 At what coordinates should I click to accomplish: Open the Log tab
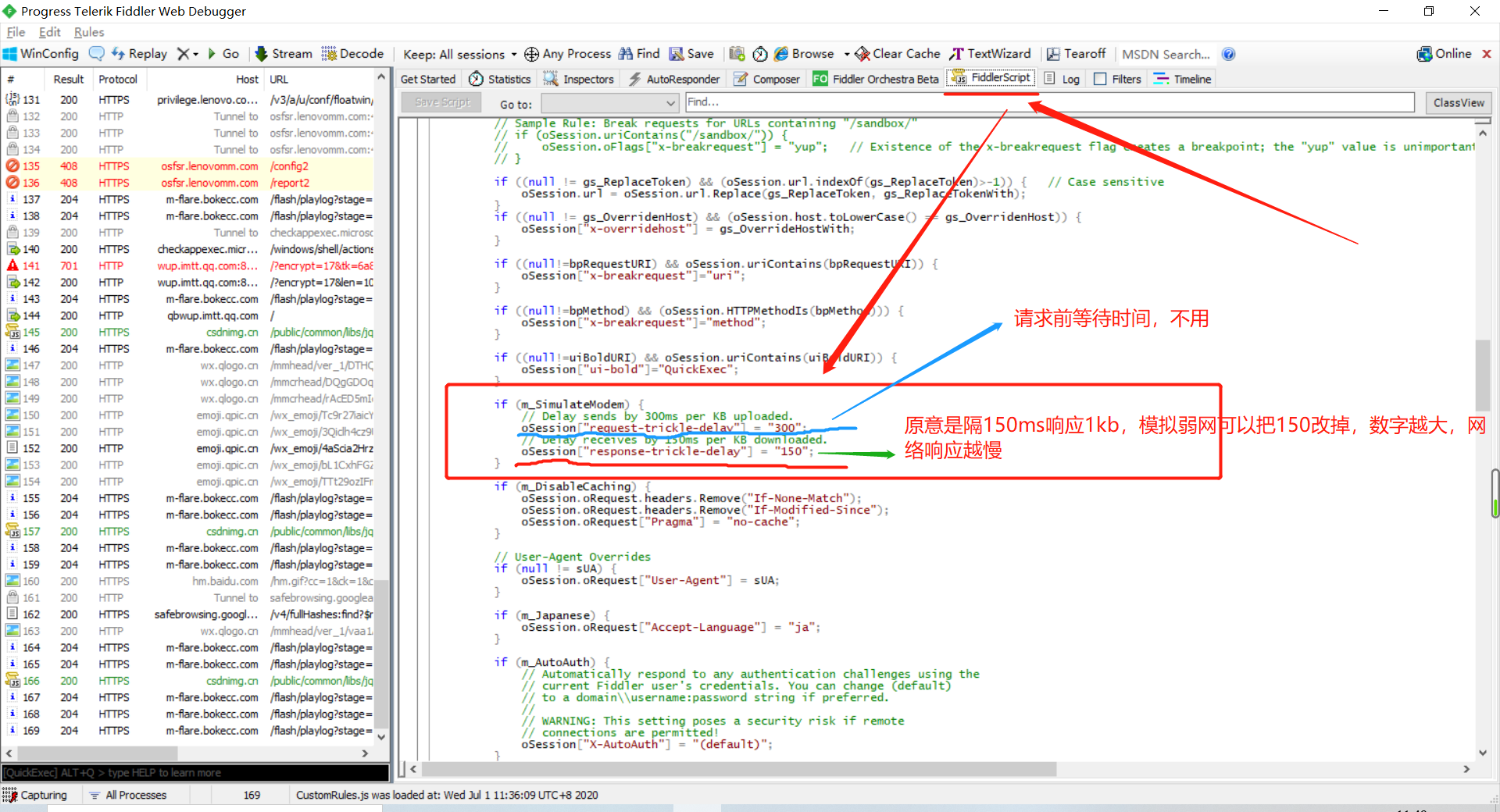coord(1062,79)
